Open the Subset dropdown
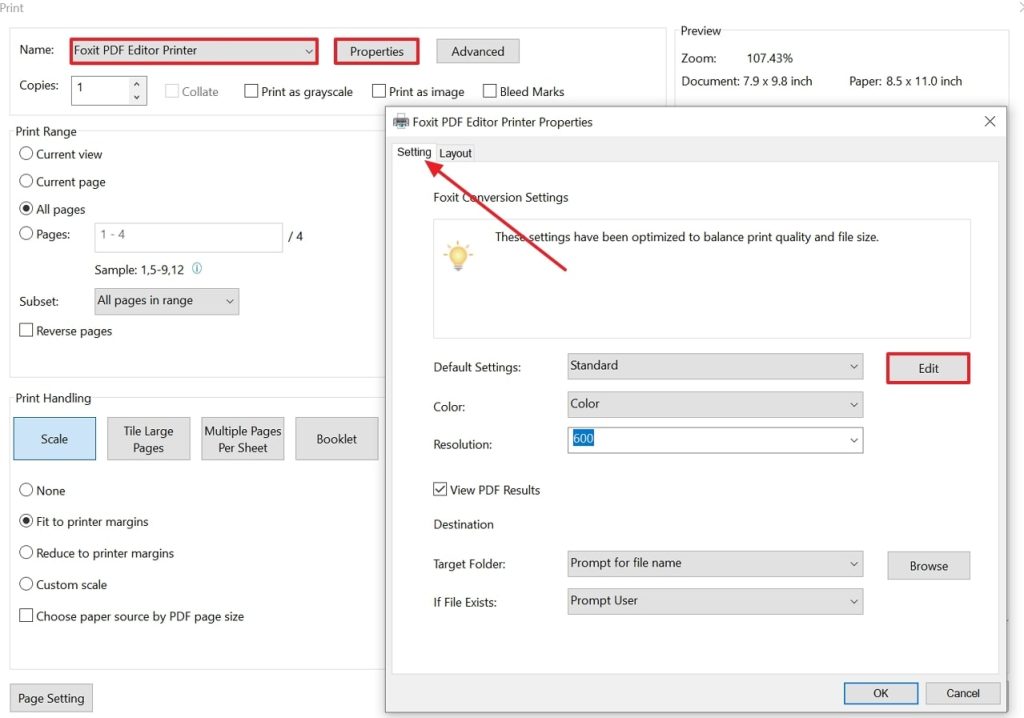 click(167, 301)
